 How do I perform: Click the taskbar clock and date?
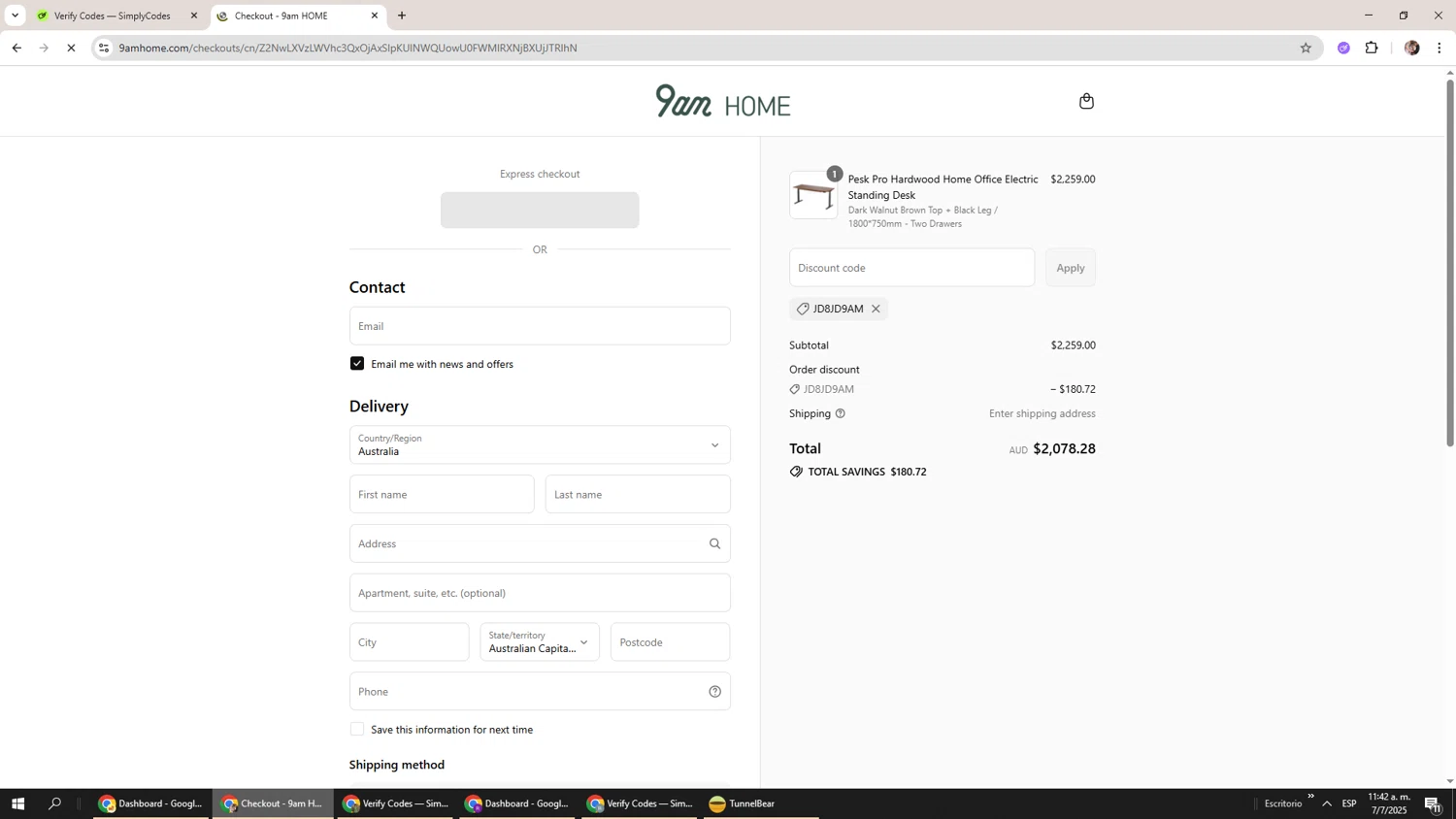1388,803
